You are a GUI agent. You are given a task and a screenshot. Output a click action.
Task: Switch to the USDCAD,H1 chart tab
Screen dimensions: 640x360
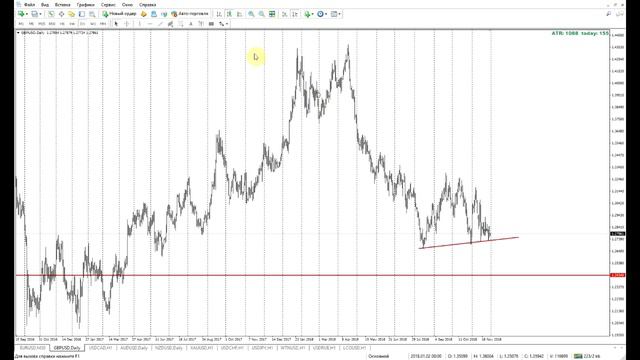[x=100, y=348]
